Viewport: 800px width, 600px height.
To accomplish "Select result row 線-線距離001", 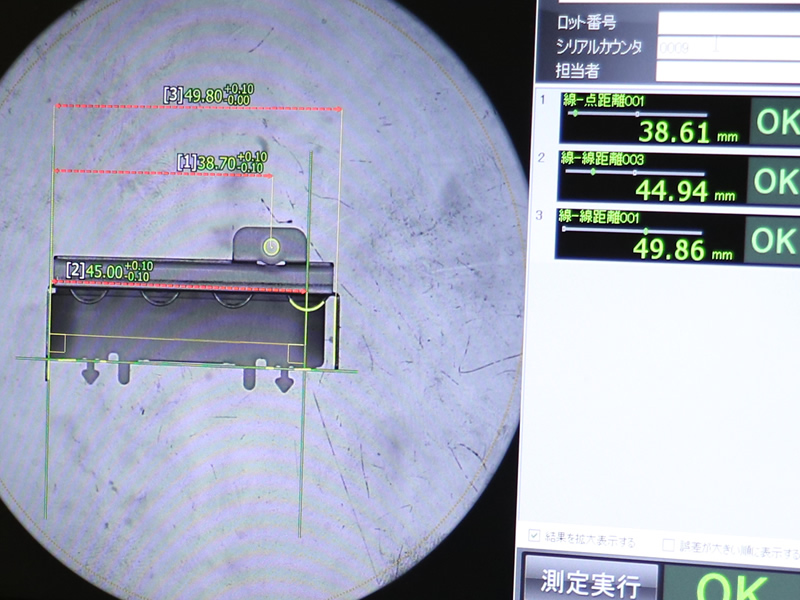I will tap(677, 237).
